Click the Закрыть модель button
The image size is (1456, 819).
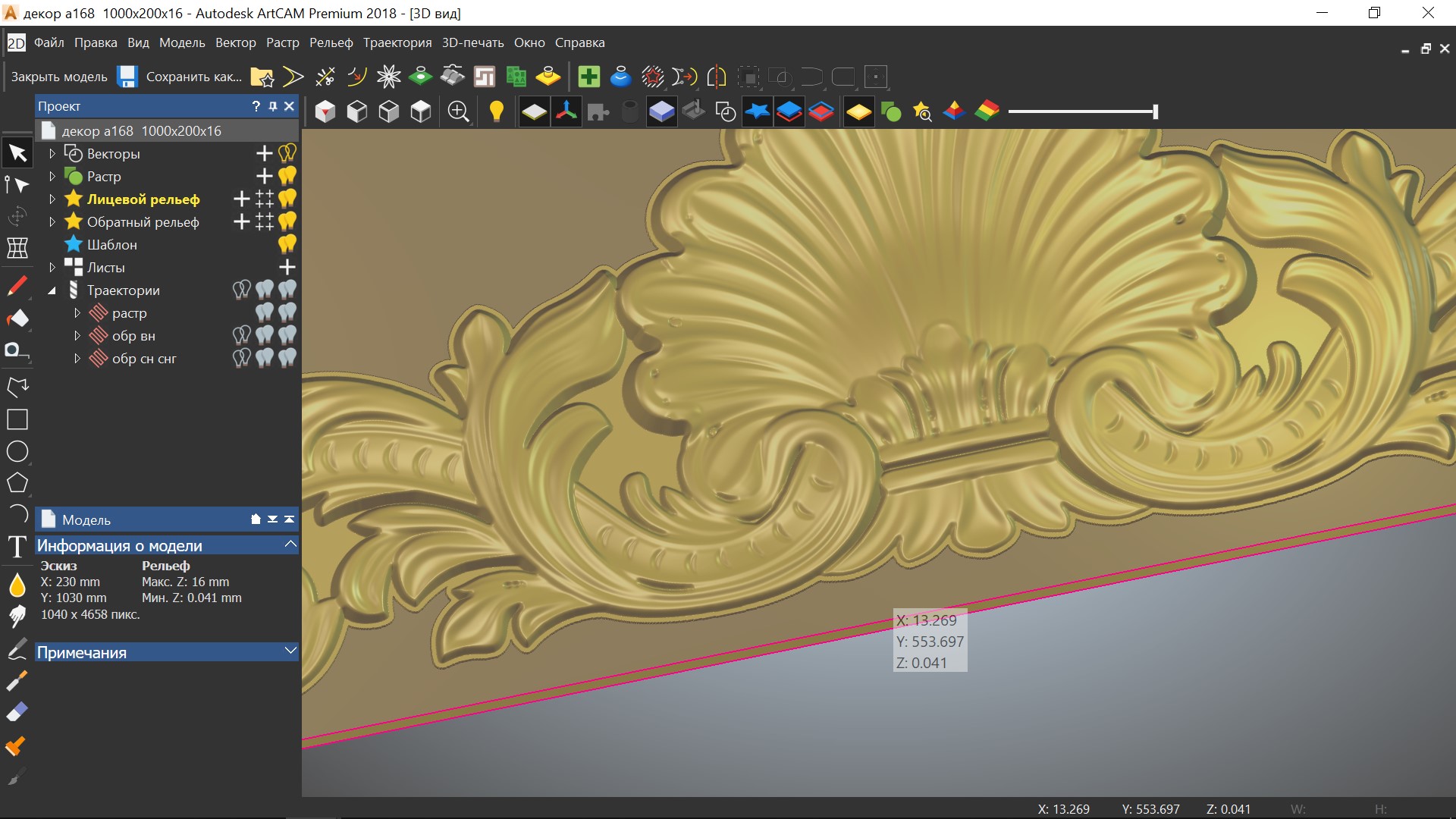59,77
